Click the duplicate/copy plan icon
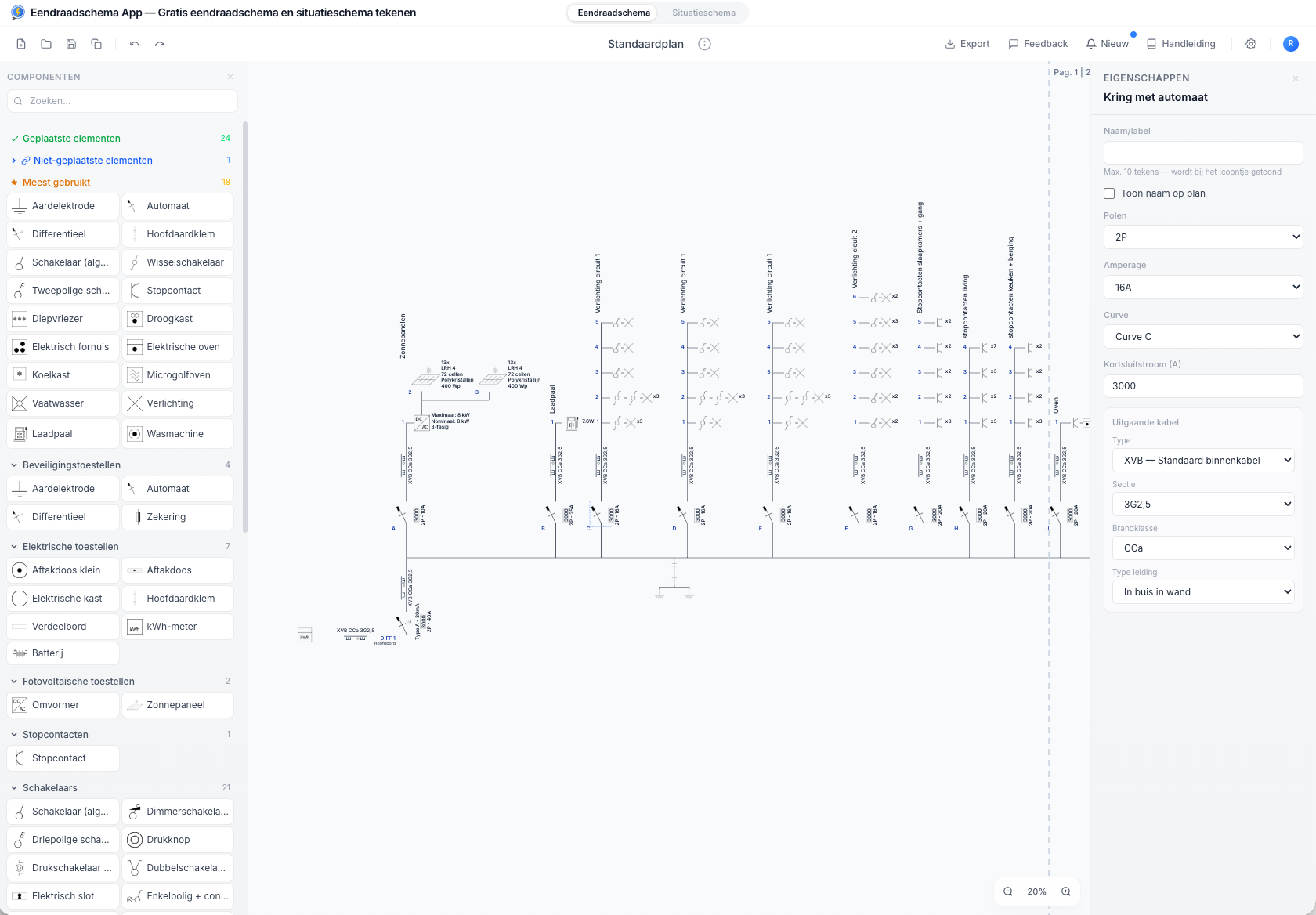 (96, 44)
